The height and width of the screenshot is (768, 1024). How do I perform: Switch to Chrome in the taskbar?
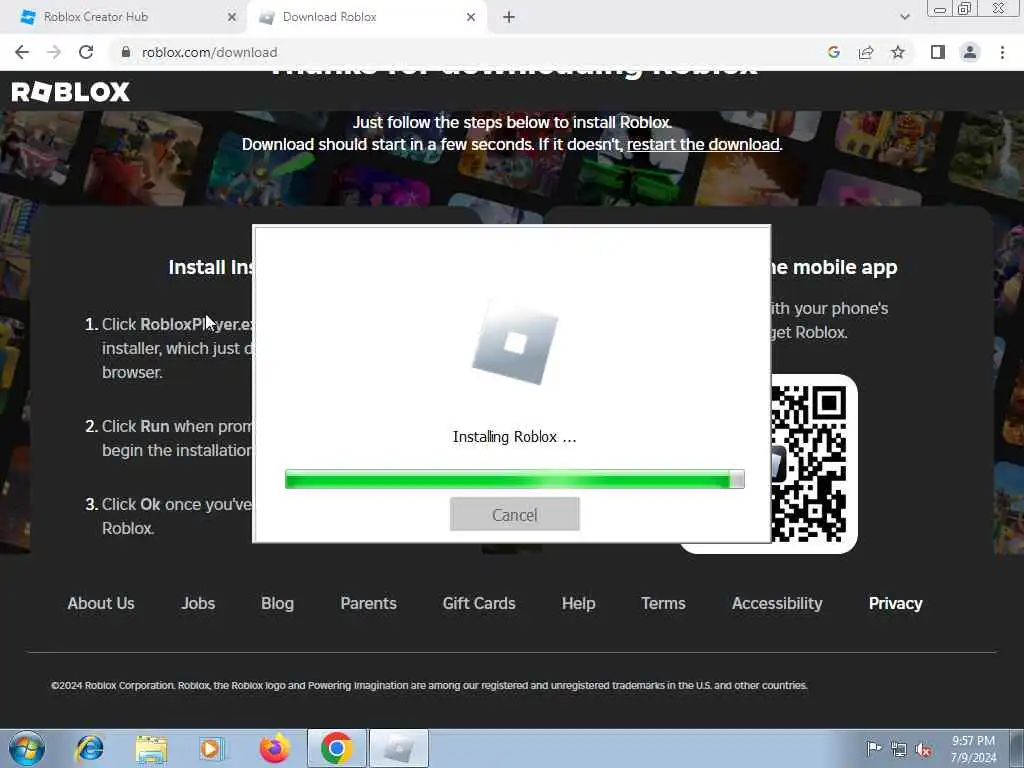click(337, 748)
